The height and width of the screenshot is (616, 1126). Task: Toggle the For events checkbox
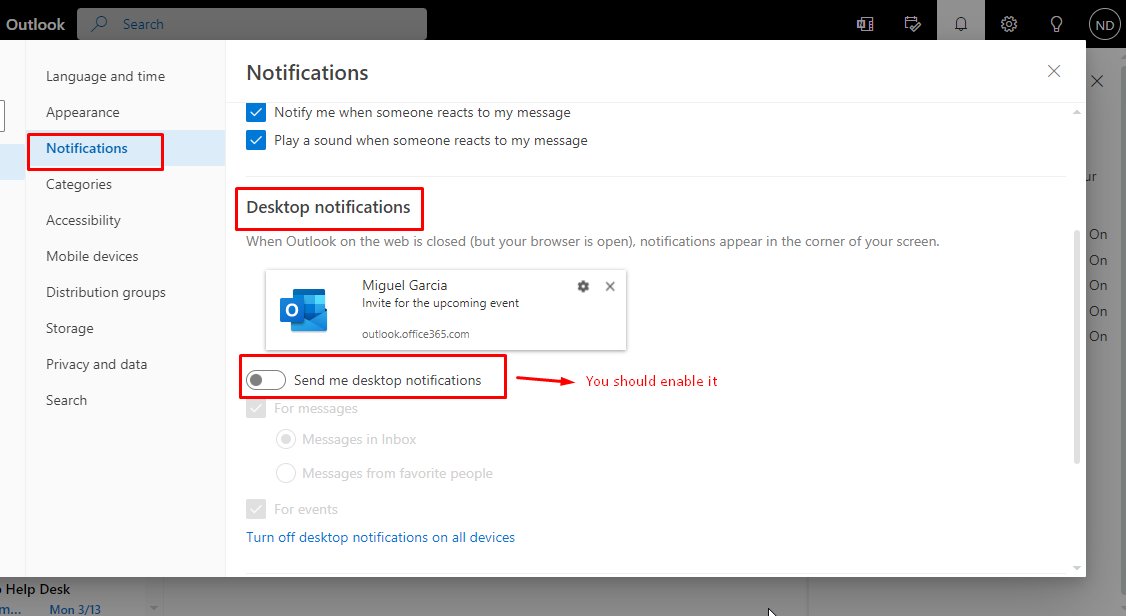click(256, 509)
